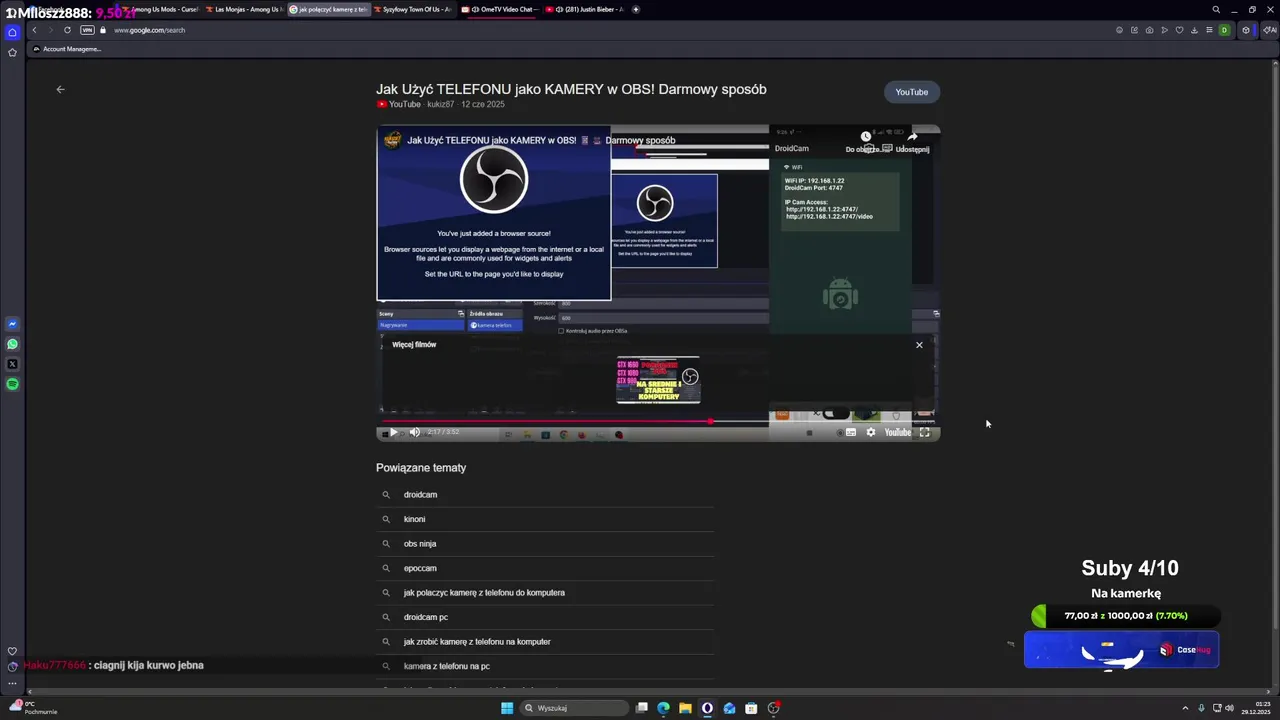The width and height of the screenshot is (1280, 720).
Task: Open WhatsApp in the Opera sidebar
Action: [12, 344]
